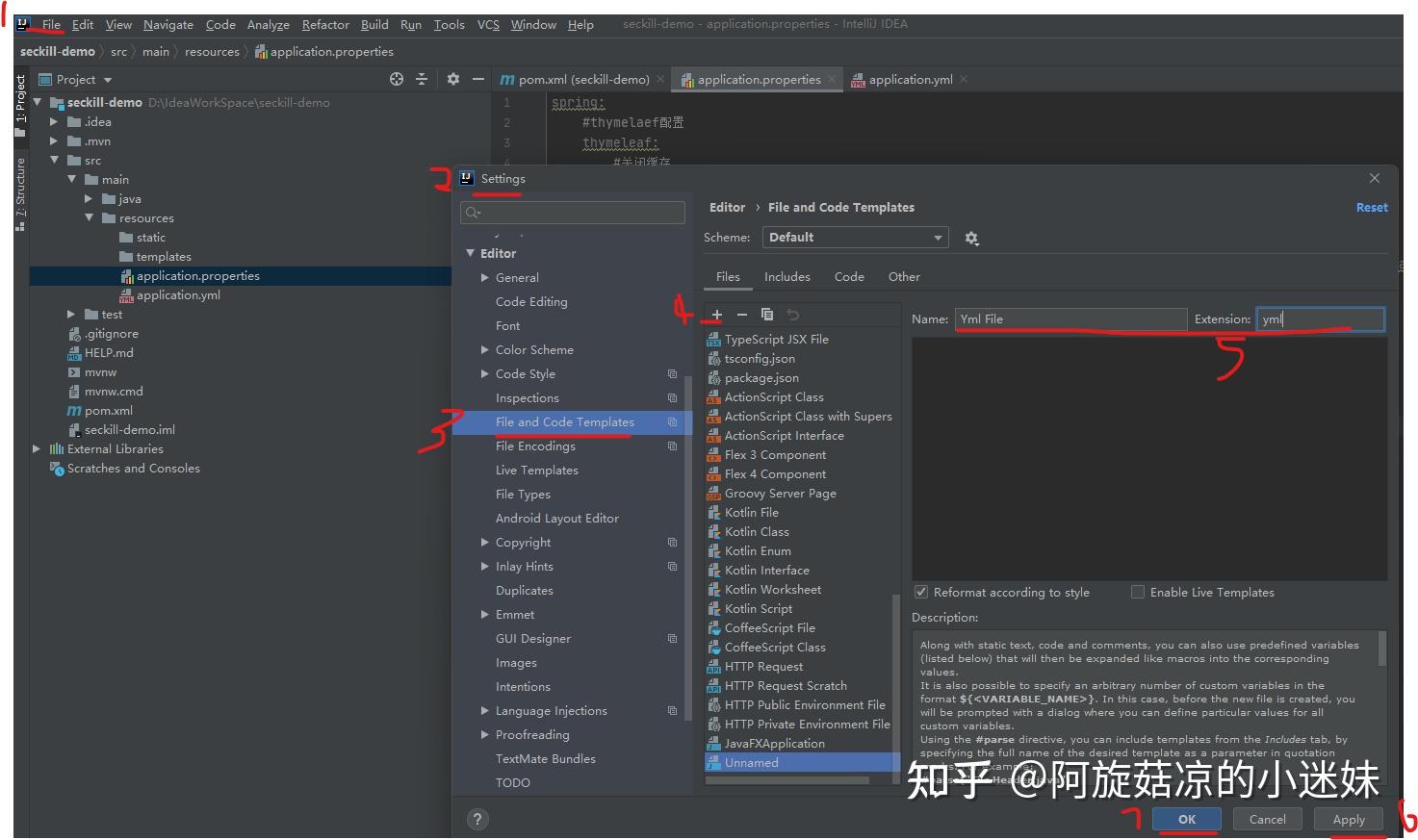Open scheme actions gear beside Default scheme
Screen dimensions: 1418x840
point(971,237)
